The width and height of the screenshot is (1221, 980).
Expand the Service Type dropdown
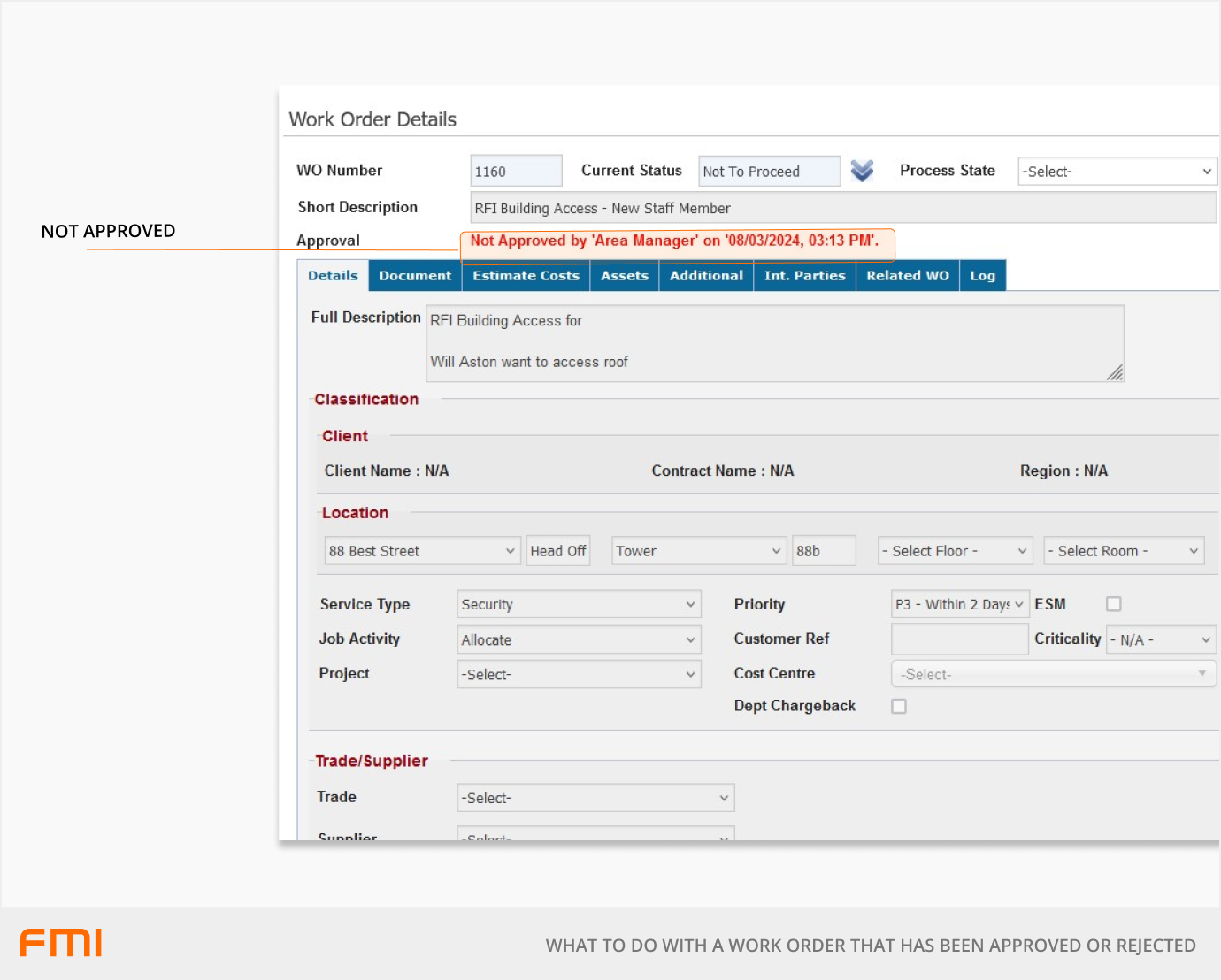coord(579,605)
